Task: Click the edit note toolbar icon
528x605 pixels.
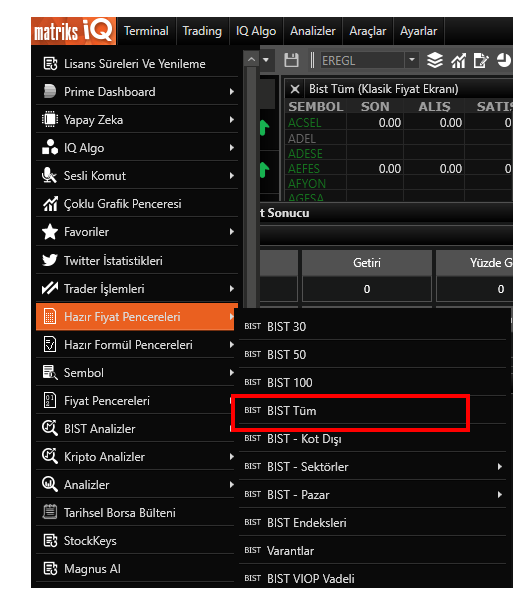Action: coord(481,61)
